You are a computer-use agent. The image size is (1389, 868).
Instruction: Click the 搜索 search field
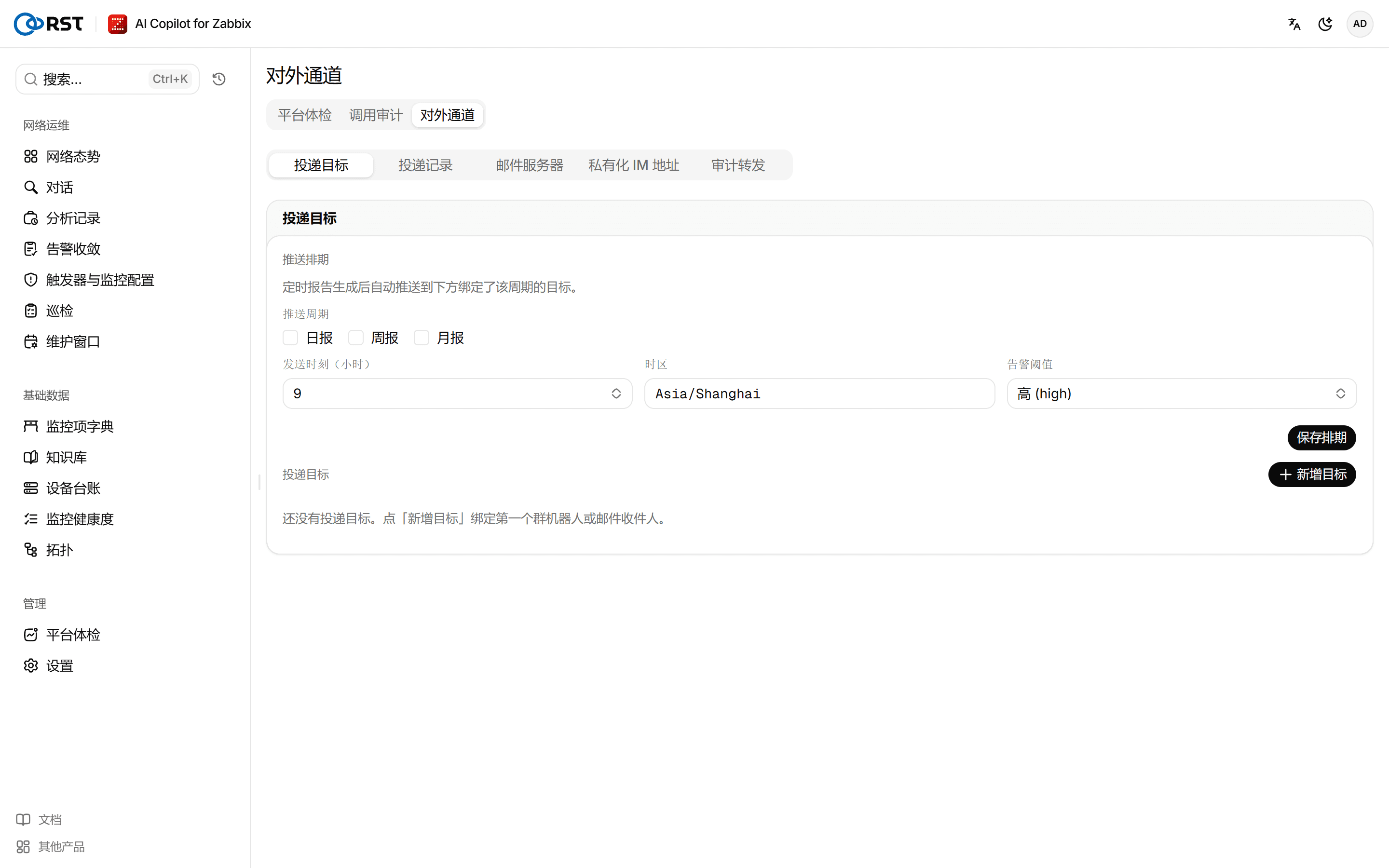(x=108, y=79)
